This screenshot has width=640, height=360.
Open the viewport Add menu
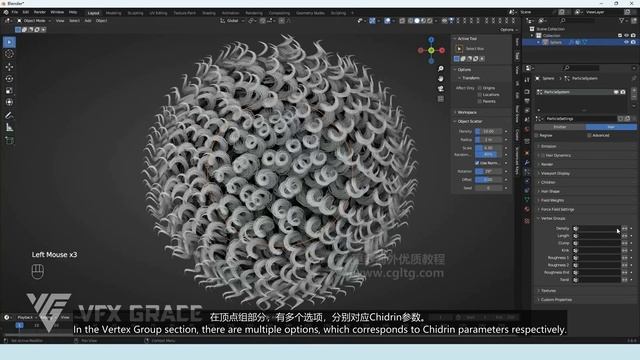click(x=88, y=20)
